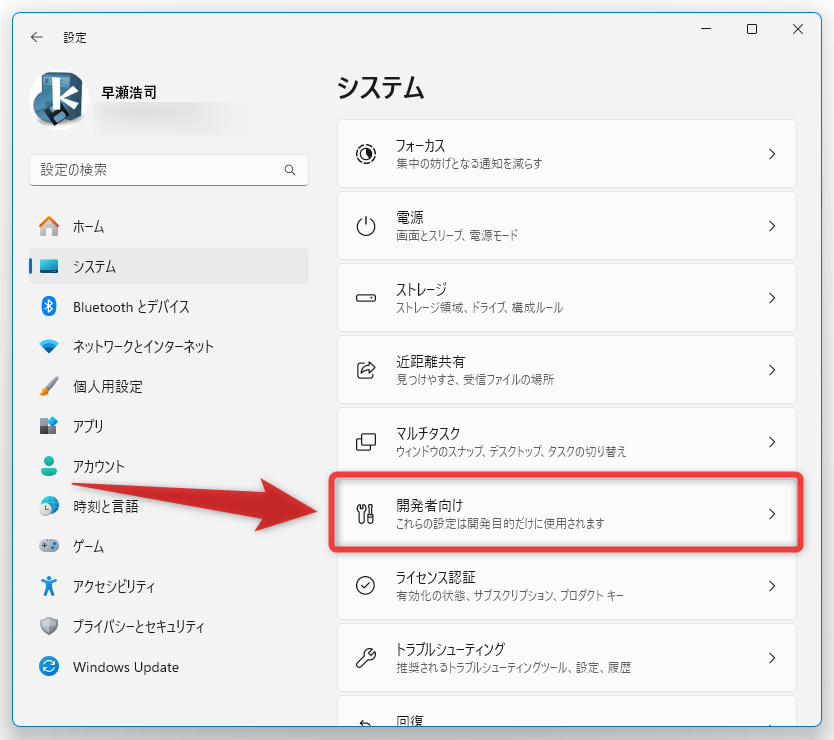
Task: Open 開発者向け settings title
Action: 429,505
